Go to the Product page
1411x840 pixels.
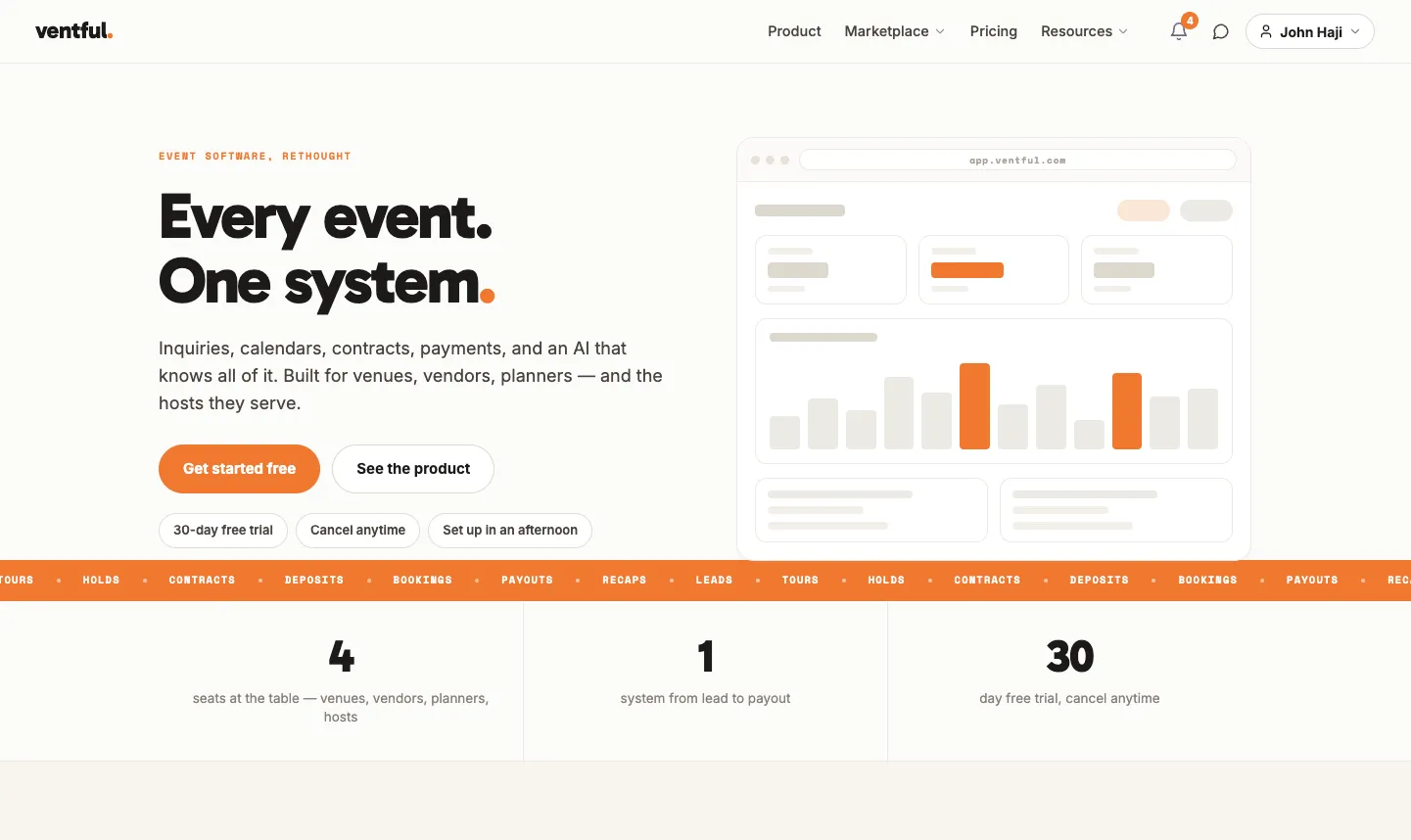pos(794,31)
